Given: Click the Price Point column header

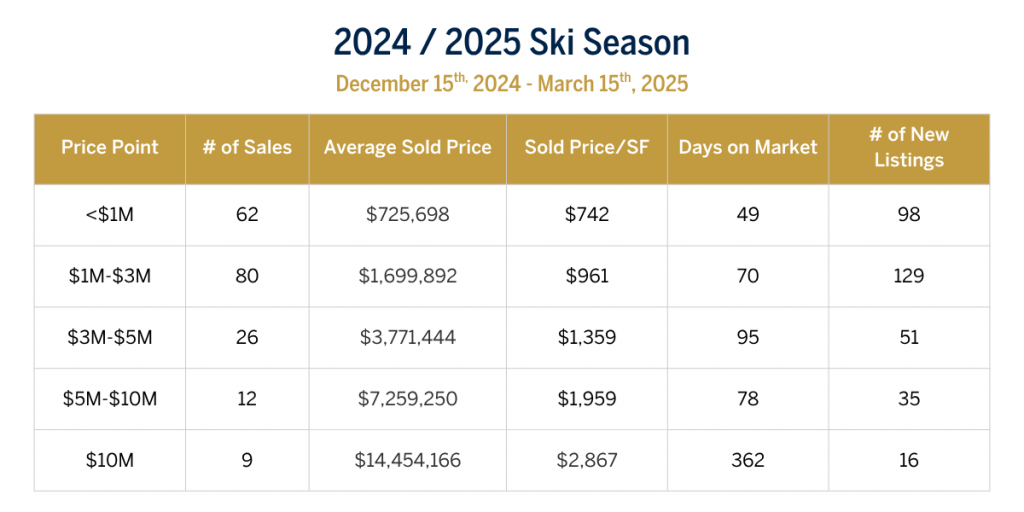Looking at the screenshot, I should tap(110, 148).
